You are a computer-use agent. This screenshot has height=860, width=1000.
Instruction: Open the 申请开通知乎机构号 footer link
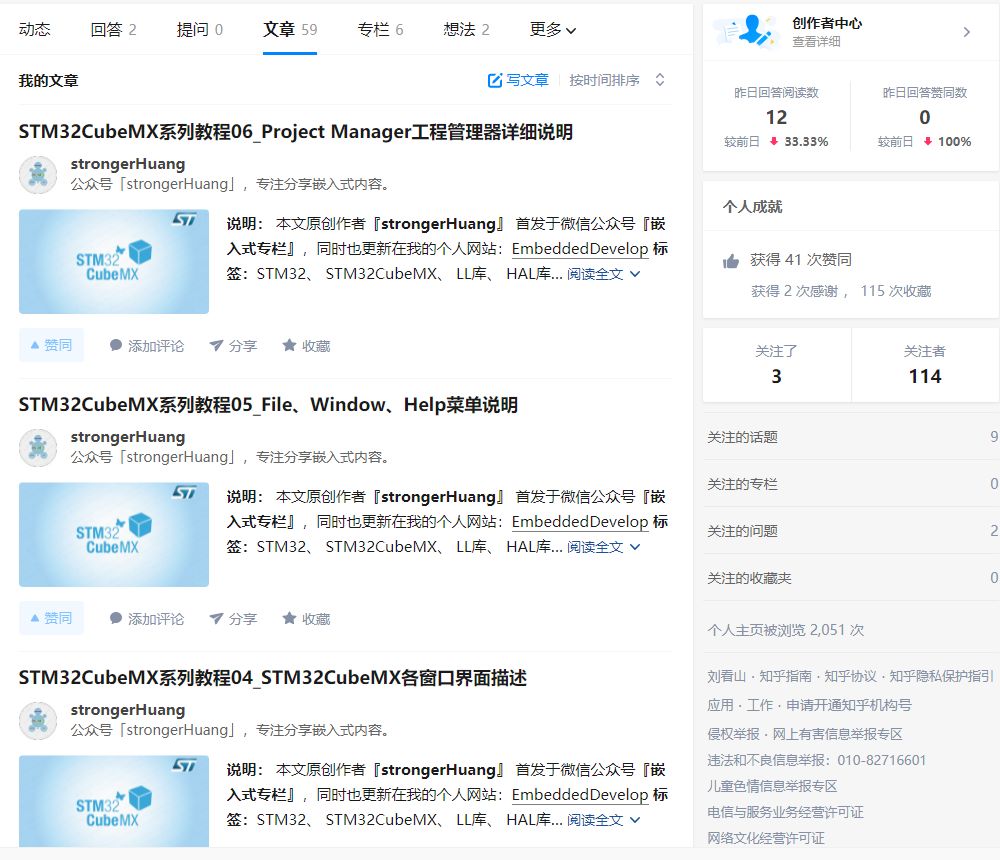pyautogui.click(x=848, y=705)
